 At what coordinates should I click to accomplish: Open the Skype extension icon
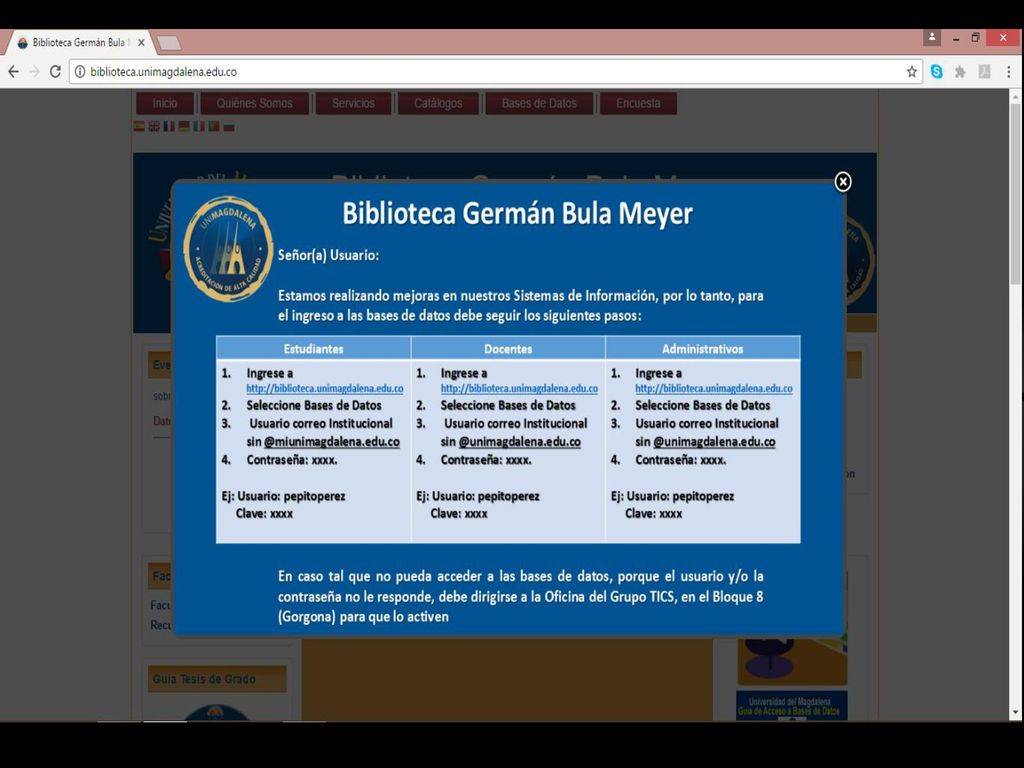[x=936, y=72]
